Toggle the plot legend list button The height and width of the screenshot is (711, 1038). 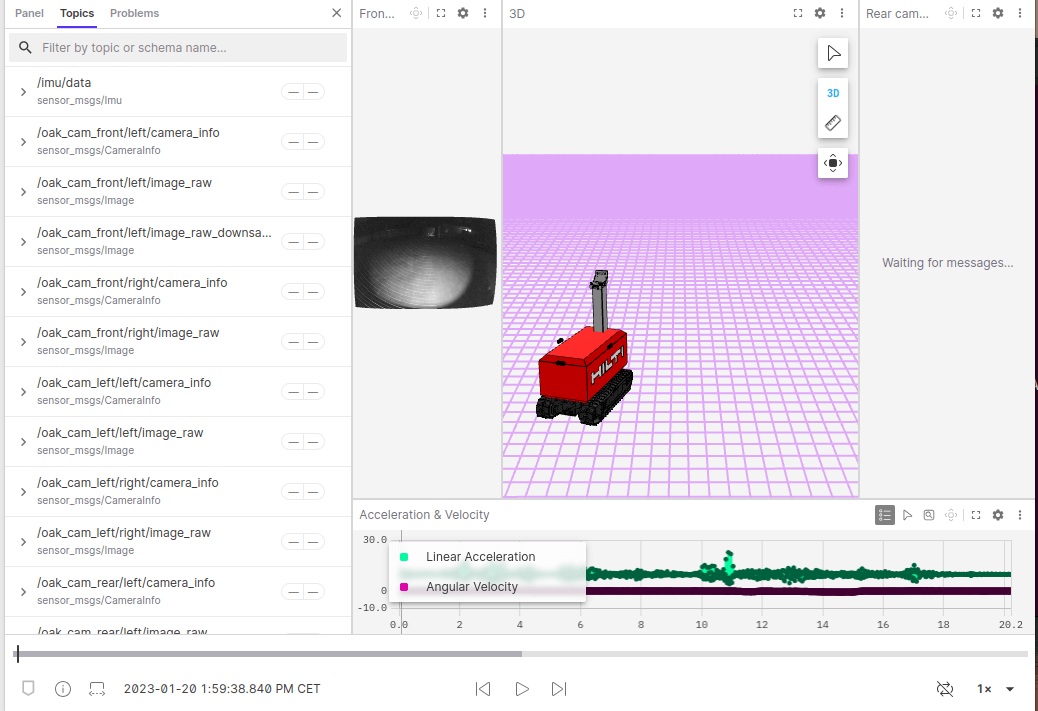[x=884, y=515]
